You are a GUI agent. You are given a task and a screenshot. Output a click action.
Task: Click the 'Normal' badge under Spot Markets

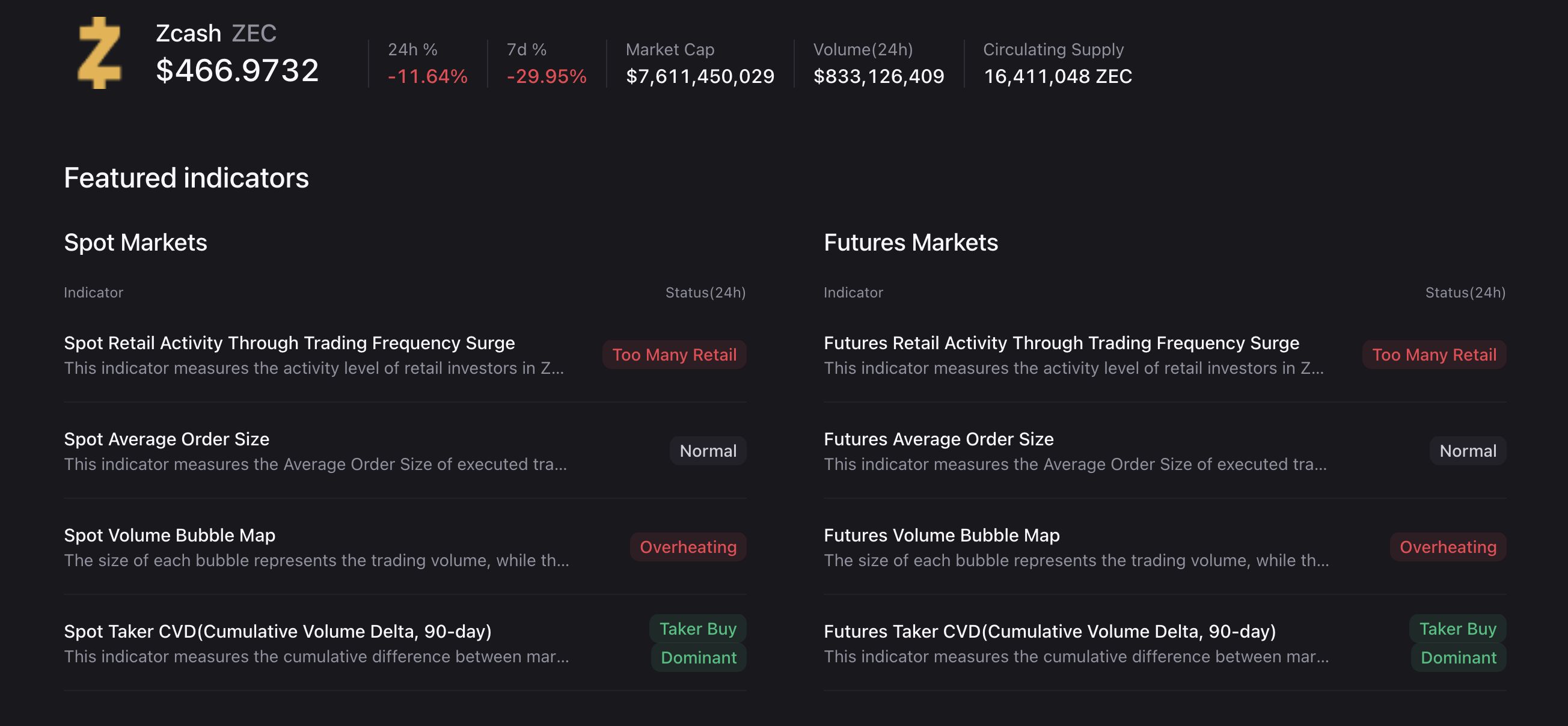click(x=707, y=451)
